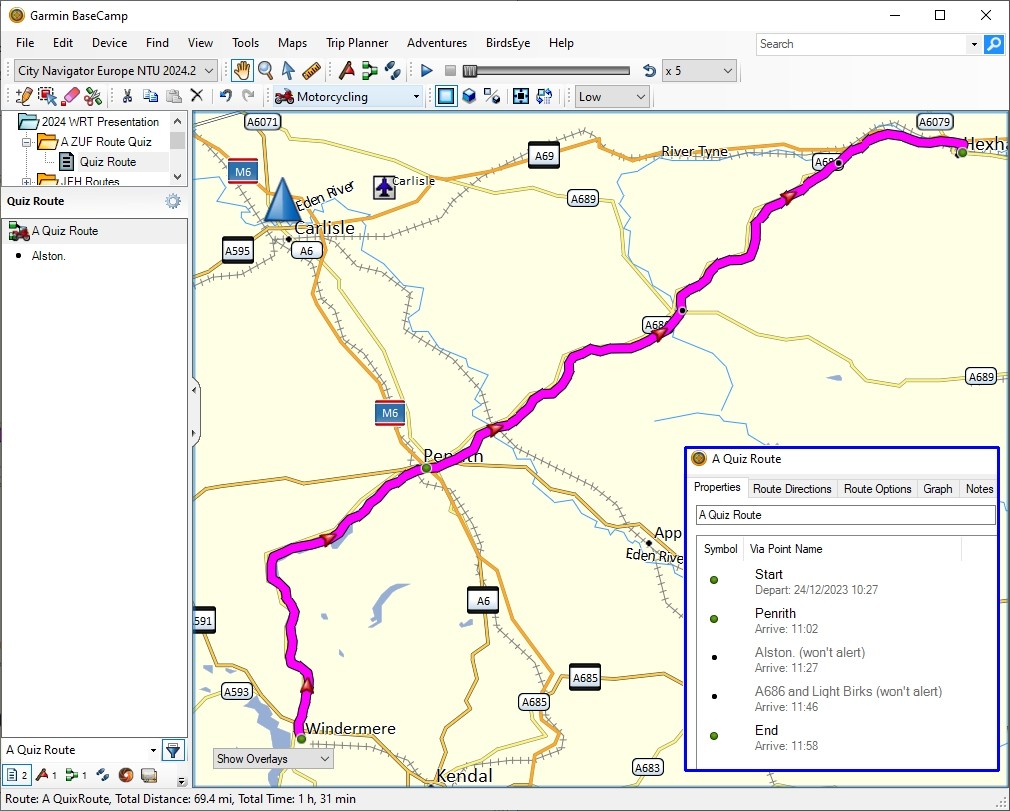This screenshot has width=1010, height=811.
Task: Toggle the waypoints filter showing 1
Action: (x=46, y=775)
